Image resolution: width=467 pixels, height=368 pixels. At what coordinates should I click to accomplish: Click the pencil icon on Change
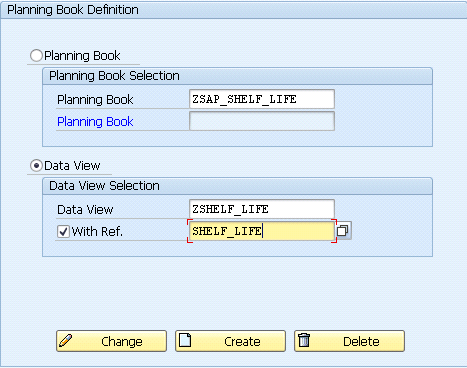66,341
